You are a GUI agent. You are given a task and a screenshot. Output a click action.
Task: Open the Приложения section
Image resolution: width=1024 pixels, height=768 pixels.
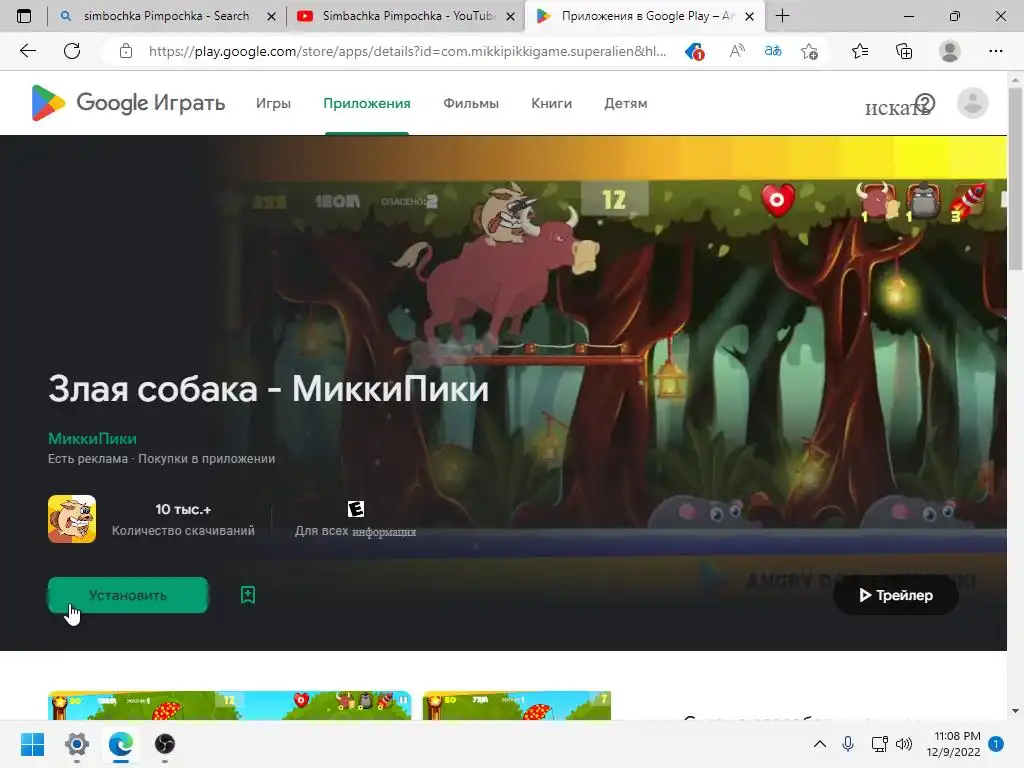(367, 103)
